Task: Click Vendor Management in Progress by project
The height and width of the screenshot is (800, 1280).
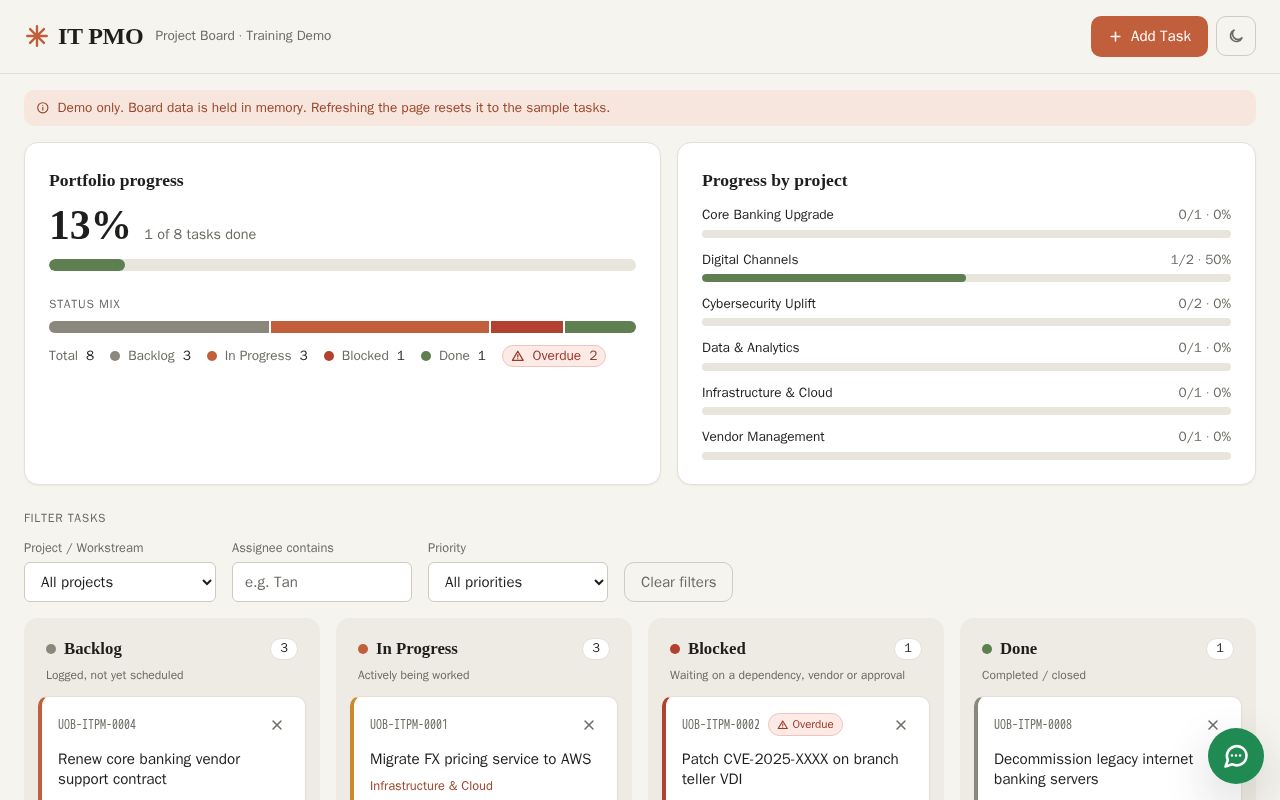Action: 763,437
